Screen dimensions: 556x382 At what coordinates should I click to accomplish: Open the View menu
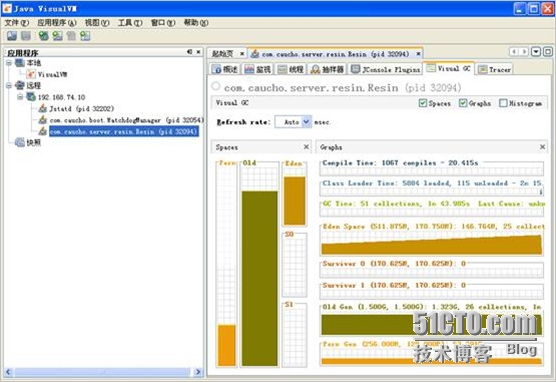pos(97,23)
